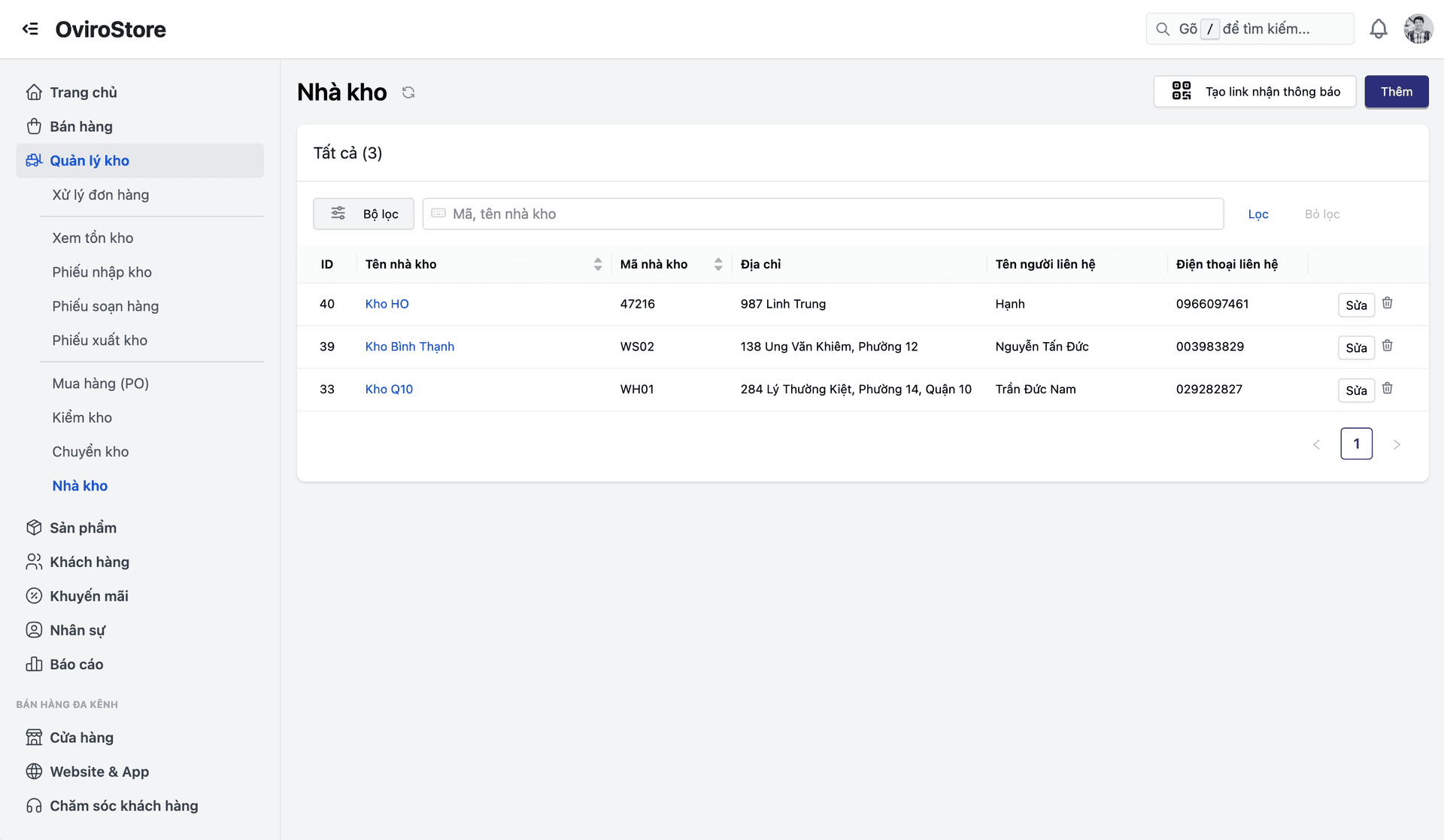Open the notifications bell
Image resolution: width=1444 pixels, height=840 pixels.
[x=1378, y=29]
